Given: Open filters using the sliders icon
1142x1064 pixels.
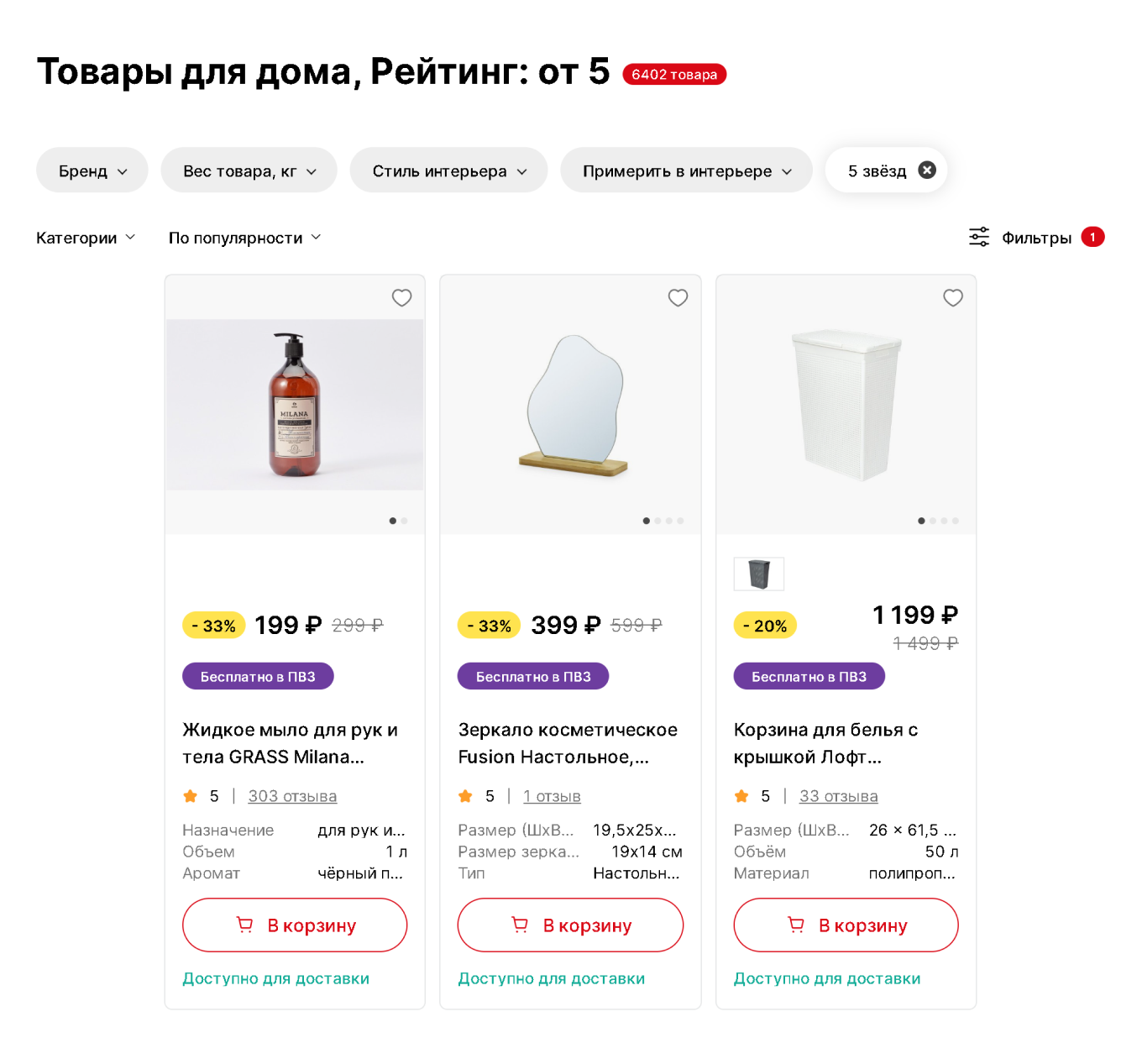Looking at the screenshot, I should pos(979,237).
